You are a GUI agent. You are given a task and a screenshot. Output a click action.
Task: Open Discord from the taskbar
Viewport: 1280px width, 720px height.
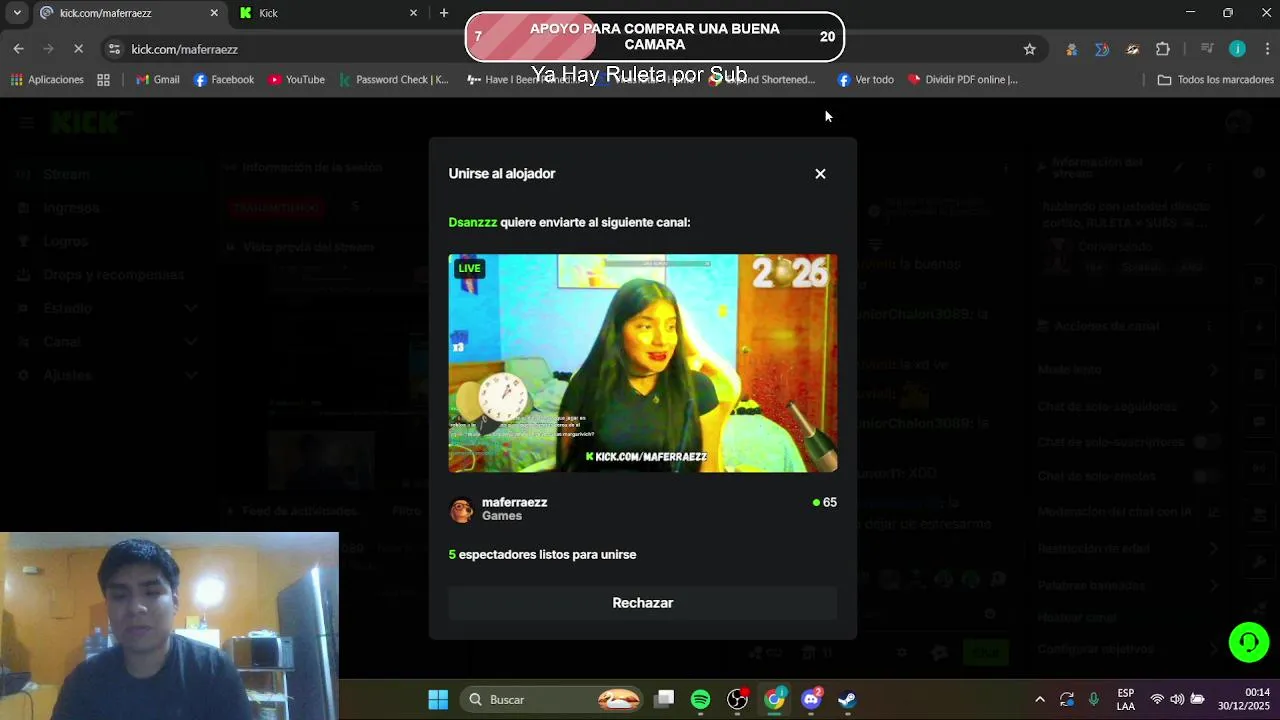811,699
